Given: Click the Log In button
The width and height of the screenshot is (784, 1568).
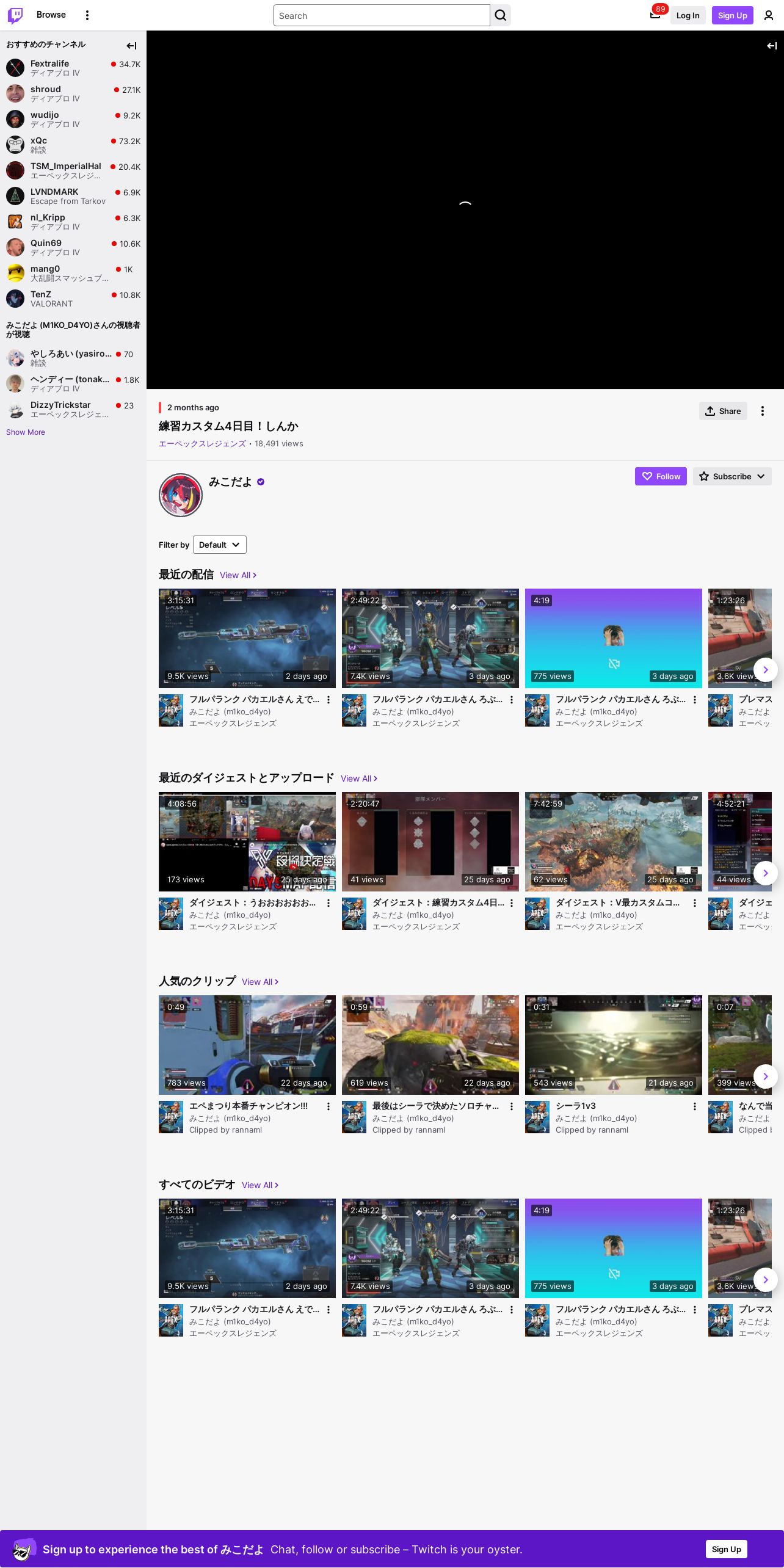Looking at the screenshot, I should pyautogui.click(x=688, y=15).
